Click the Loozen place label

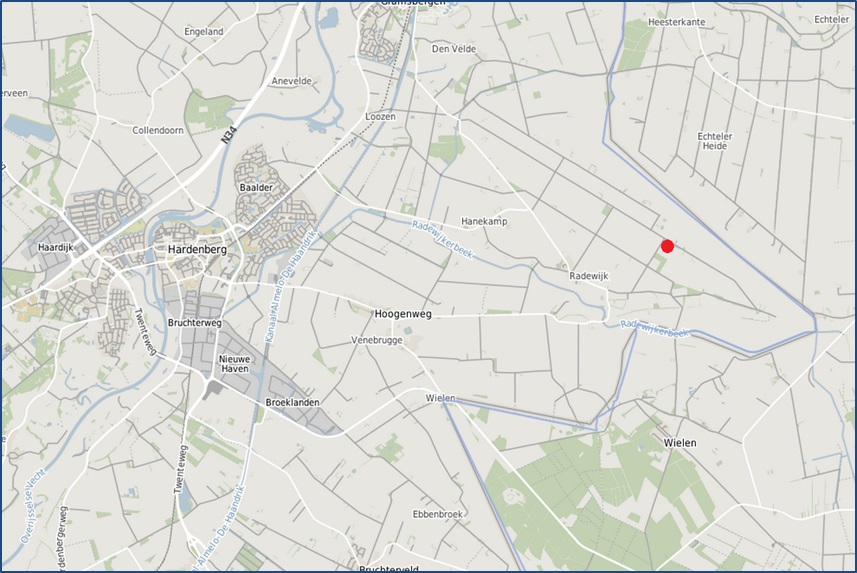pyautogui.click(x=380, y=116)
